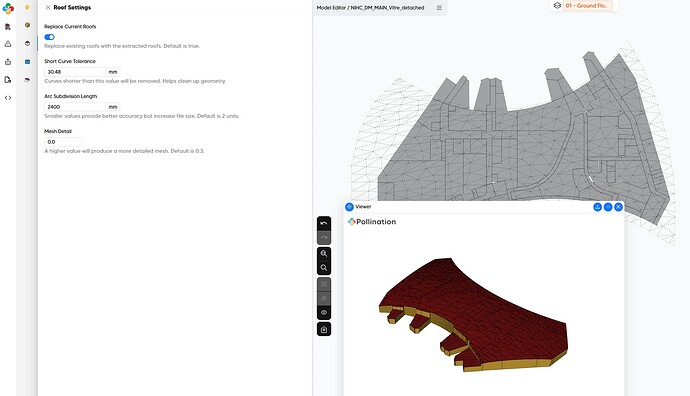Image resolution: width=690 pixels, height=396 pixels.
Task: Click the Pollination logo in the Viewer
Action: (x=372, y=222)
